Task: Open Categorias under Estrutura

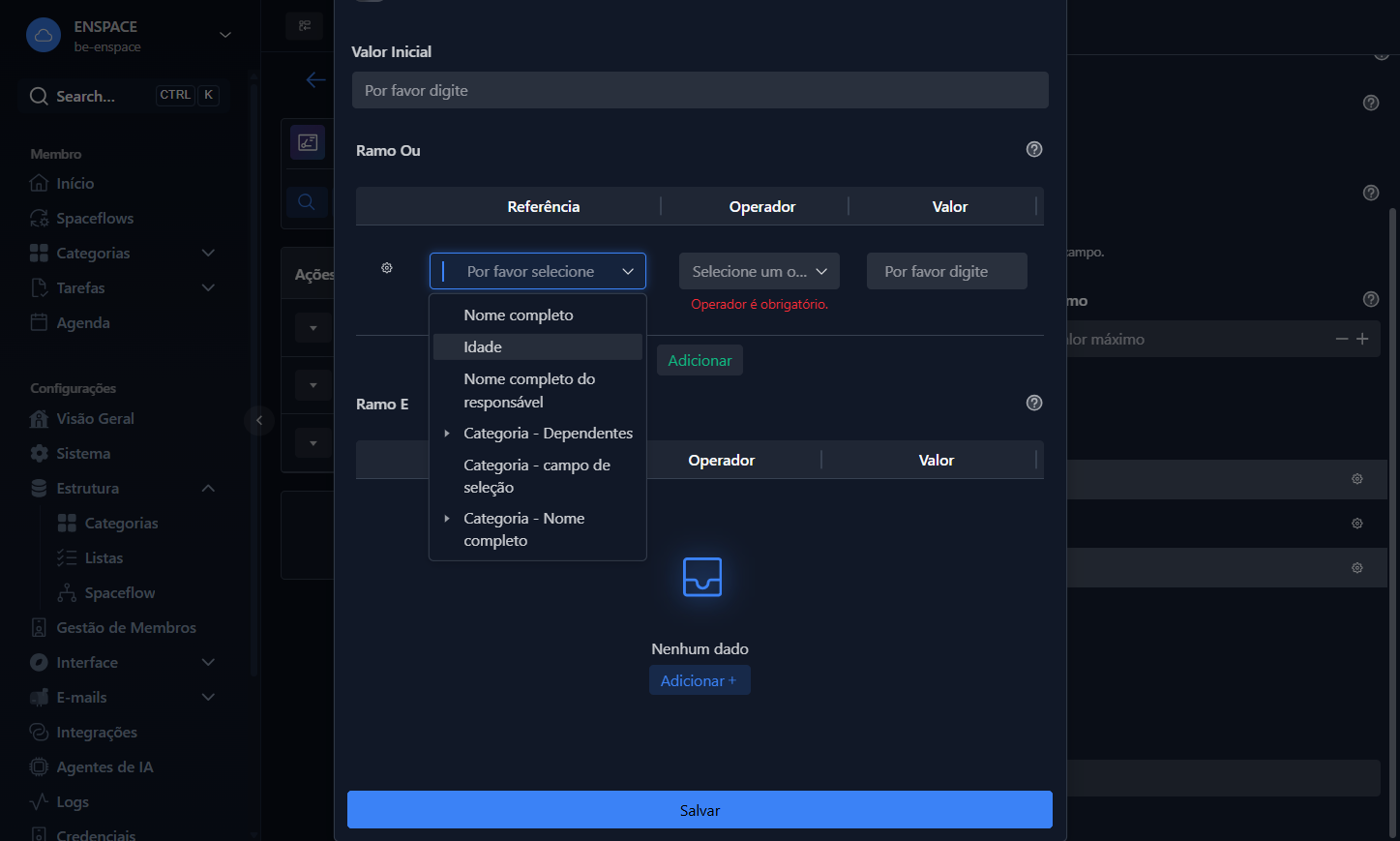Action: click(x=121, y=523)
